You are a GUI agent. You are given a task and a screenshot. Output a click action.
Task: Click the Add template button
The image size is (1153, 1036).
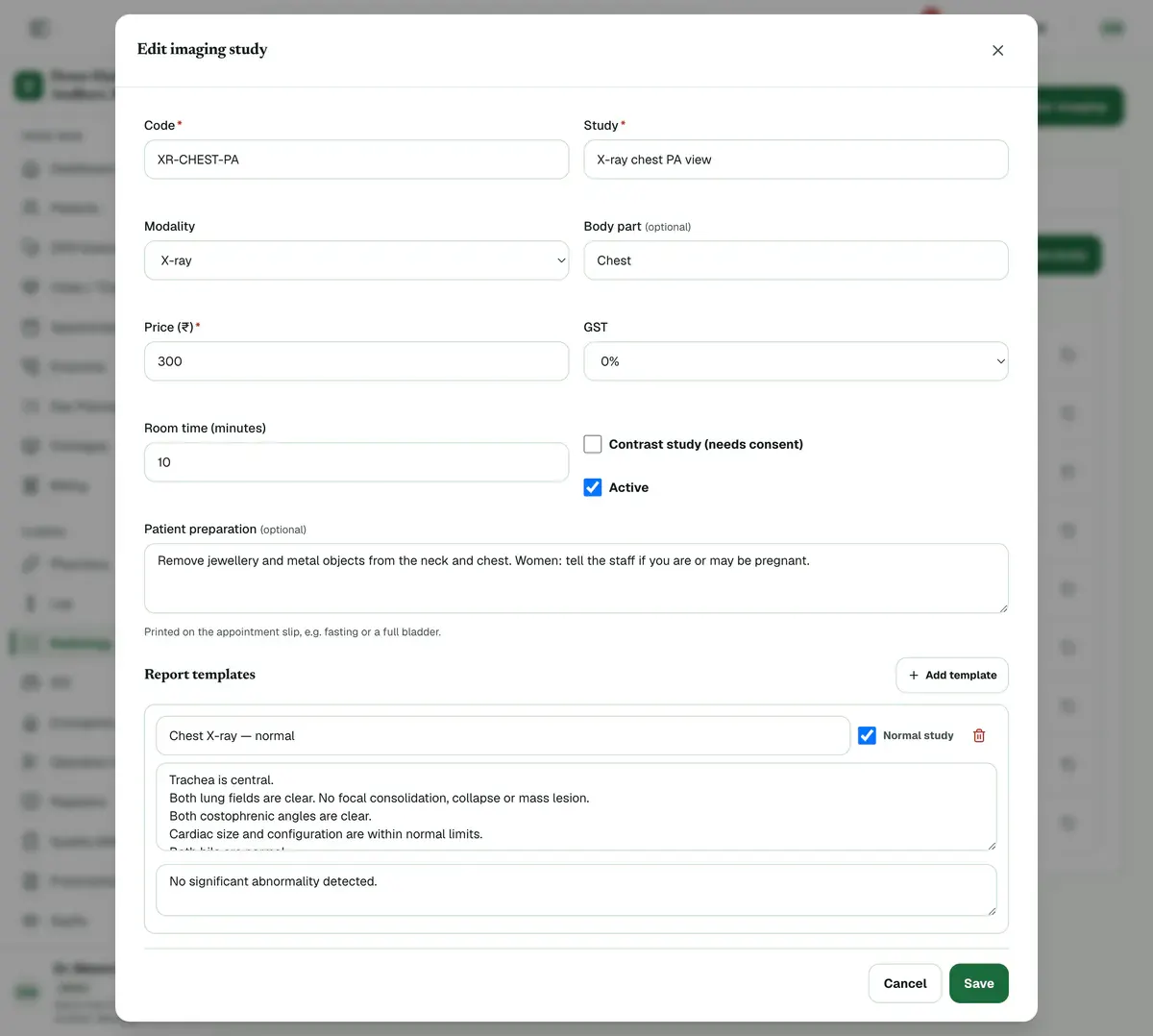click(952, 675)
